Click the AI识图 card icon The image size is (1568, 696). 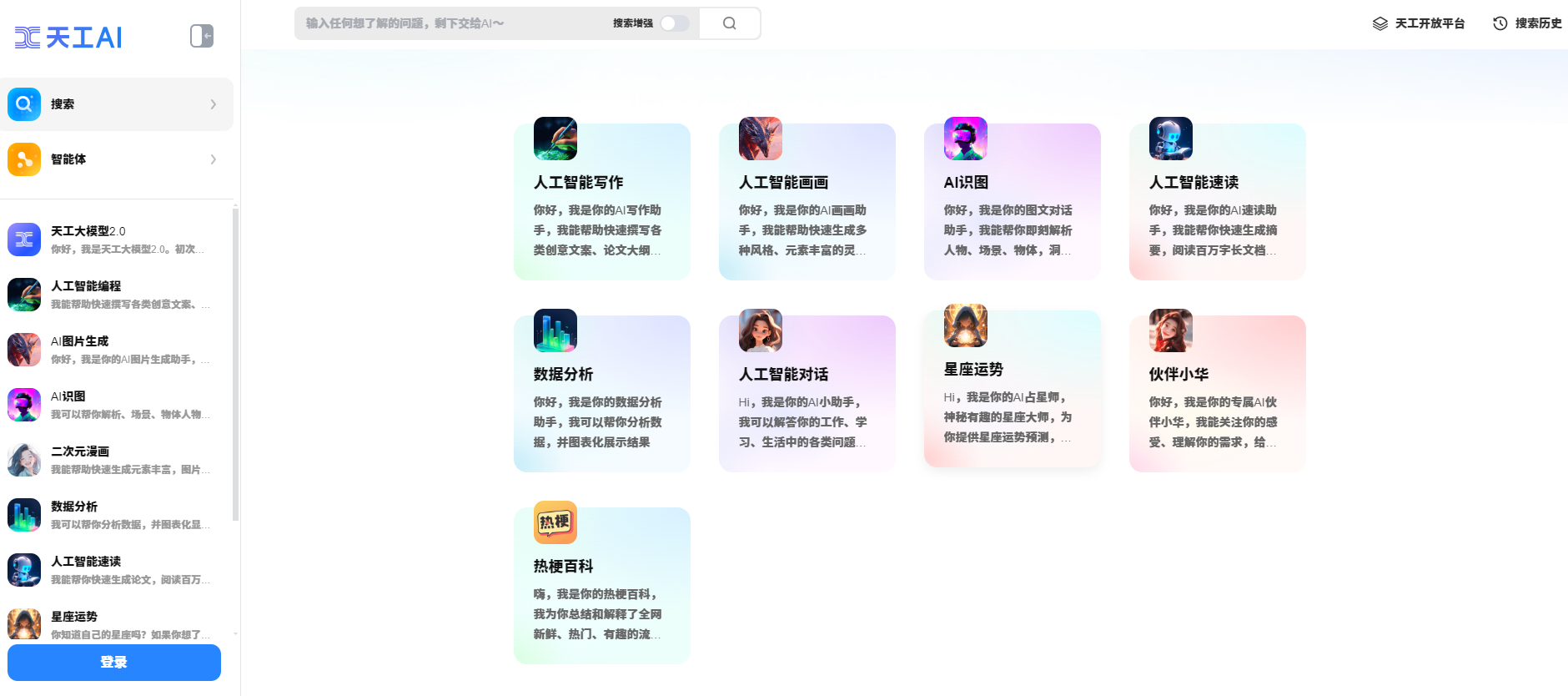tap(966, 139)
